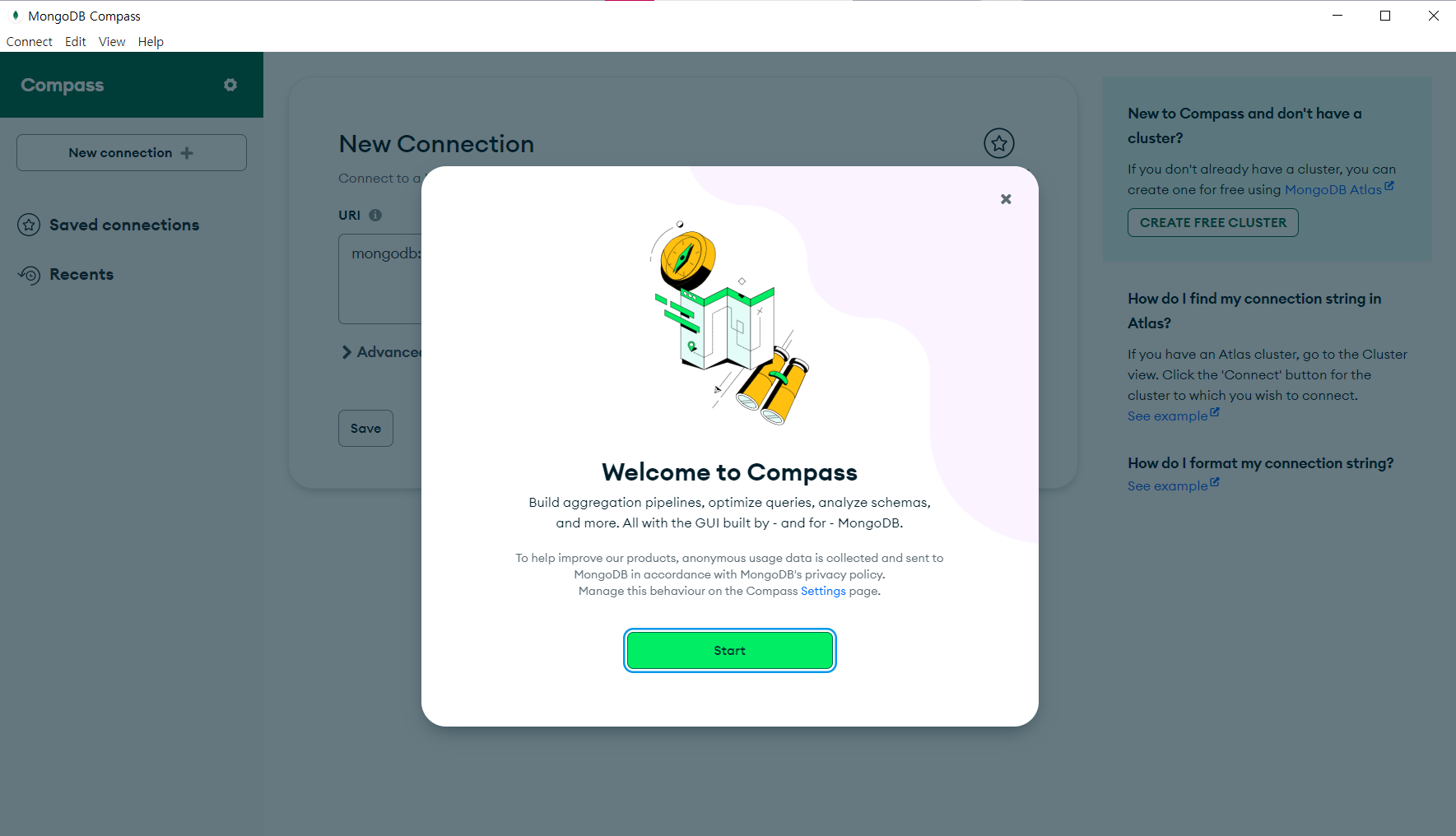Expand the Advanced connection options chevron
Screen dimensions: 1456x836
[x=347, y=352]
